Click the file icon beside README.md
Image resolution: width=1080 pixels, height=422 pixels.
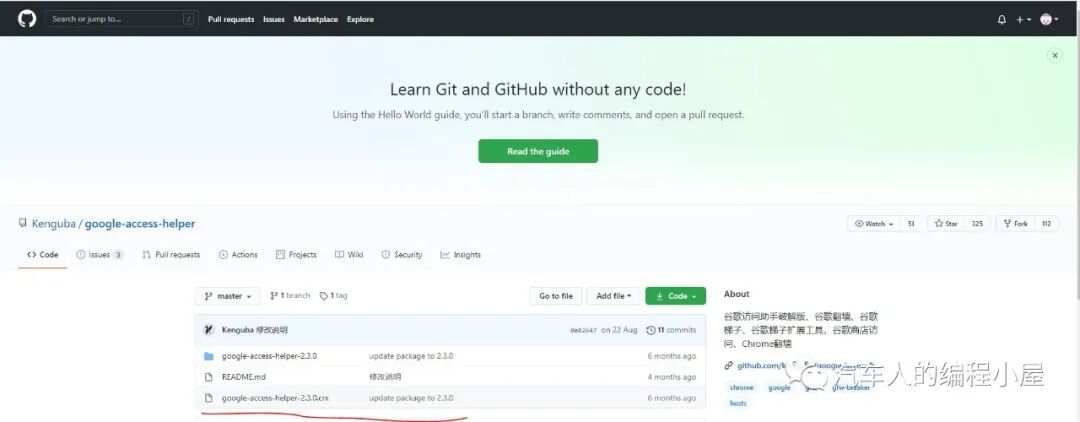click(x=209, y=377)
